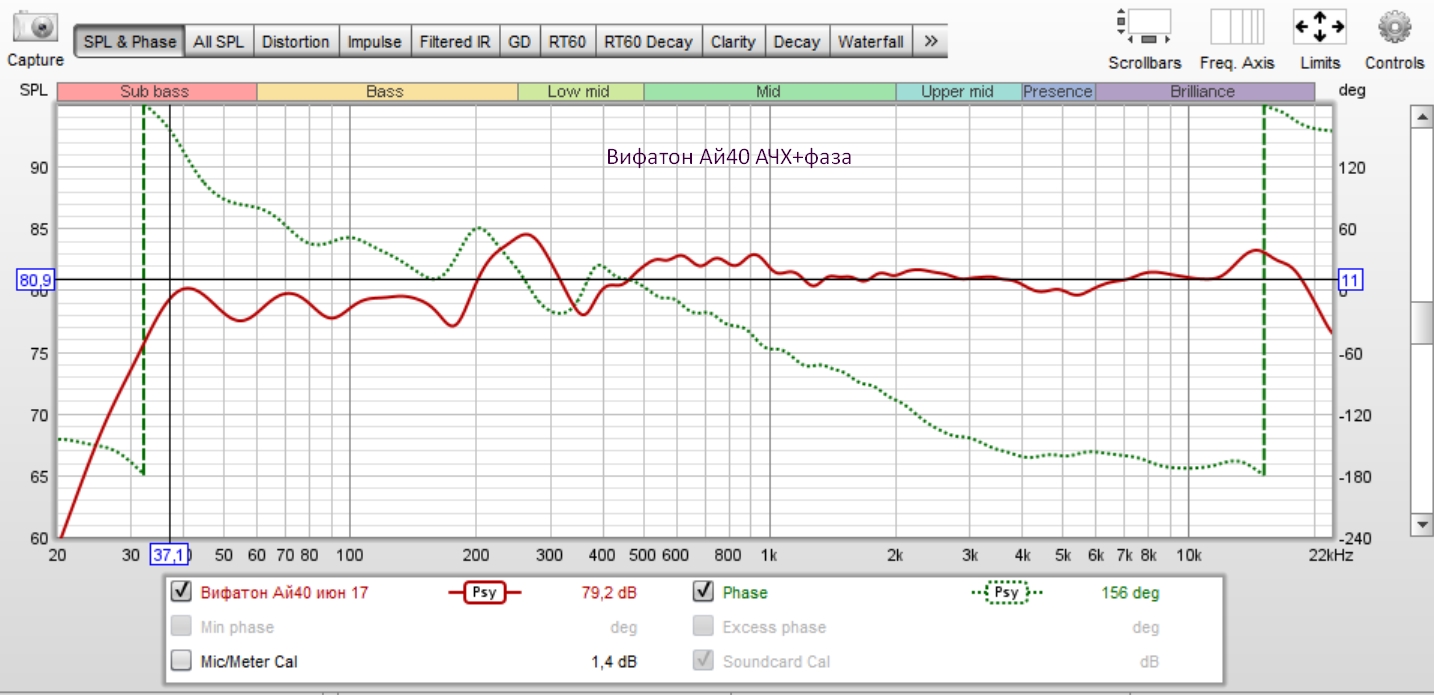
Task: Open the RT60 tab
Action: 567,41
